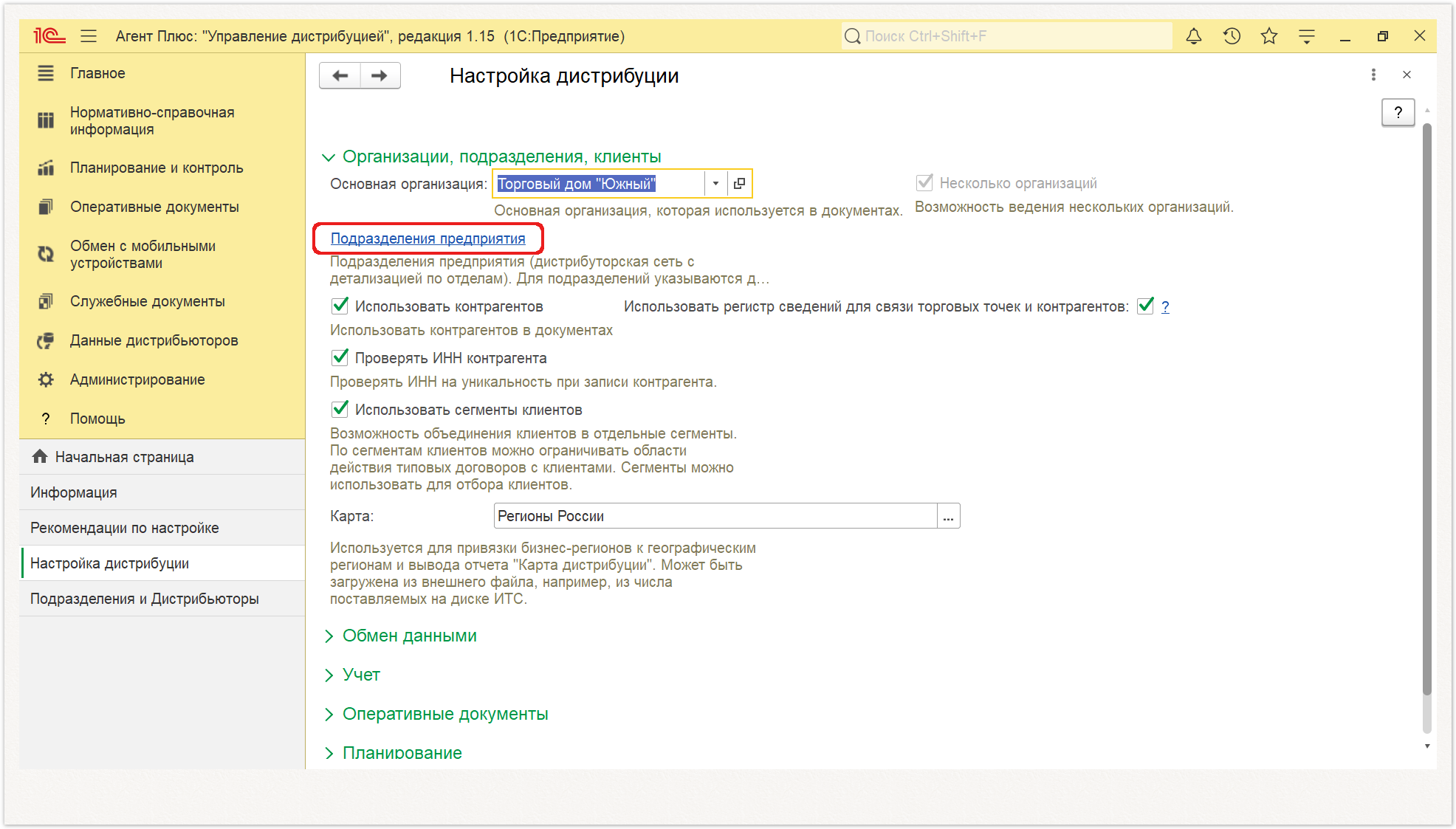Open service menu lines icon in title bar
Screen dimensions: 1456x829
tap(1307, 35)
